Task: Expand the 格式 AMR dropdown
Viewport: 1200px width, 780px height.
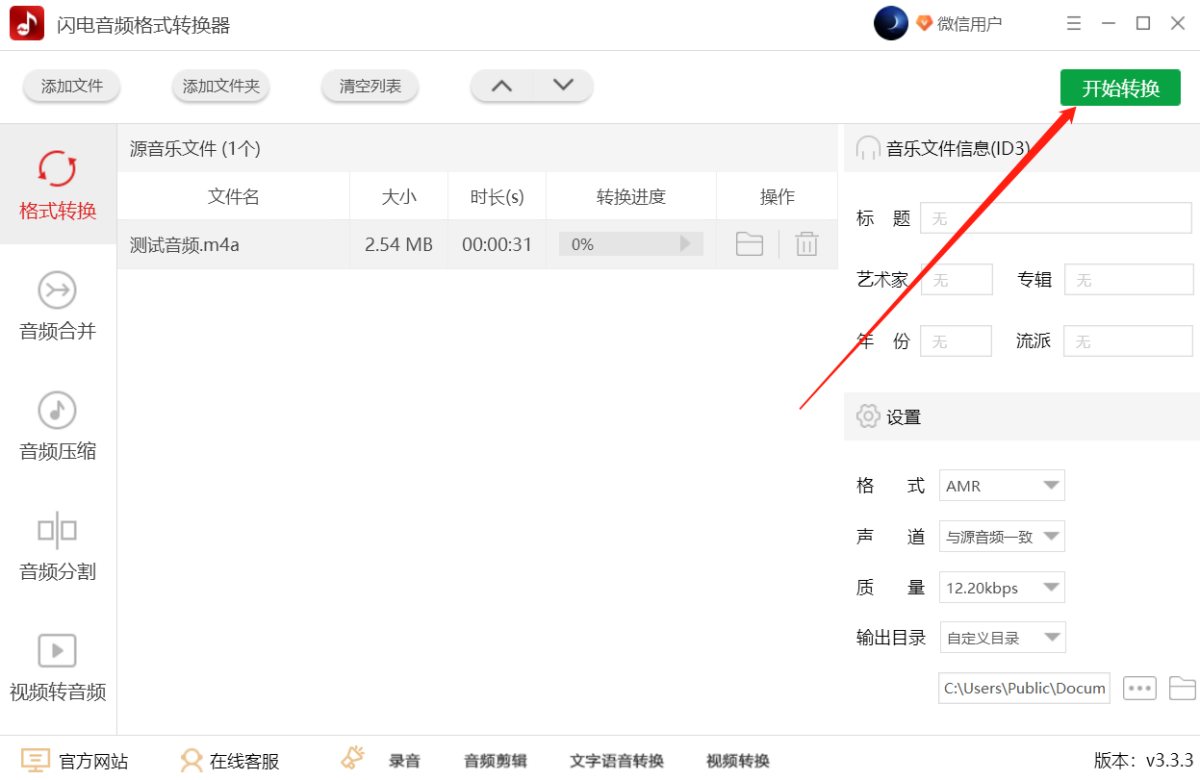Action: click(x=1002, y=486)
